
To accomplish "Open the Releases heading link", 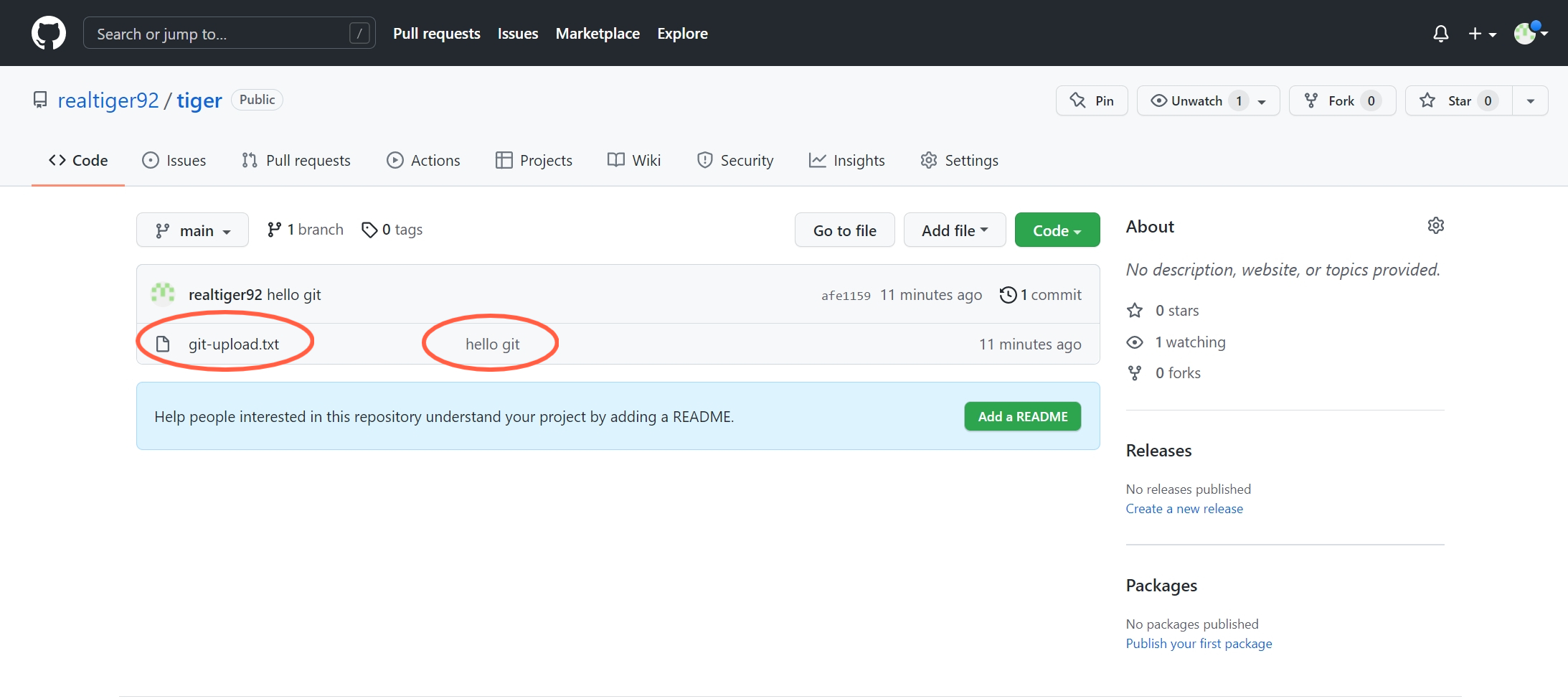I will coord(1158,451).
